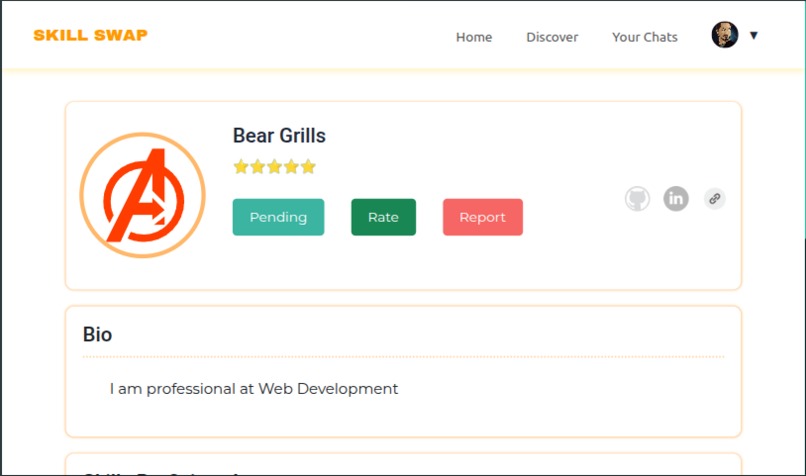This screenshot has height=476, width=806.
Task: Click the bio text about Web Development
Action: click(254, 389)
